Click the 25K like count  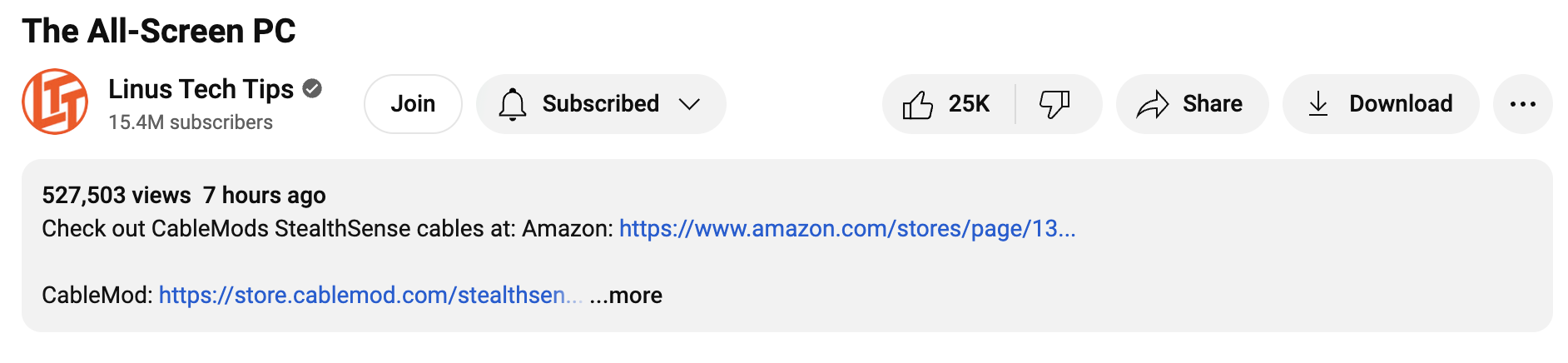(x=969, y=104)
